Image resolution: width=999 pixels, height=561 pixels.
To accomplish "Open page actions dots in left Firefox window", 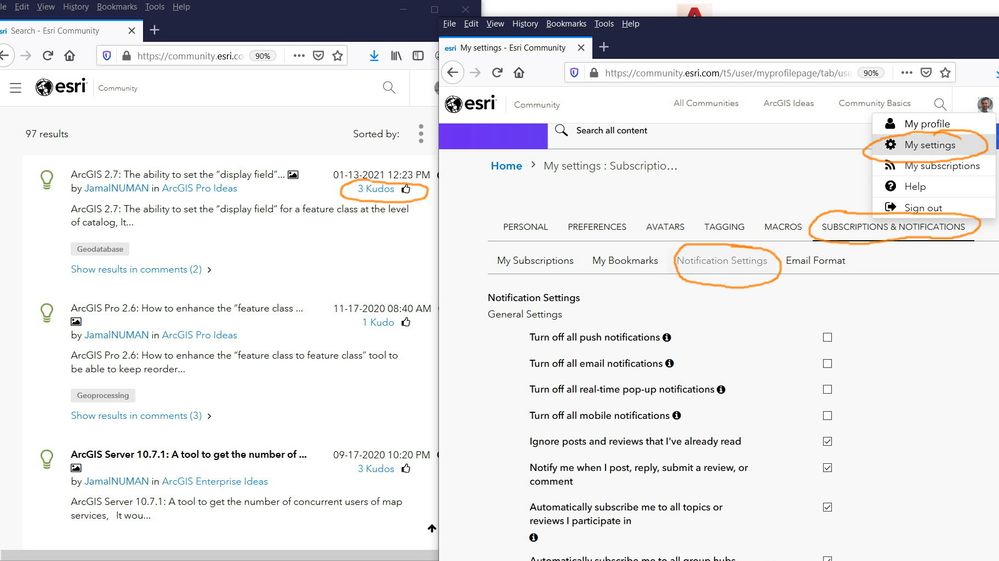I will (x=299, y=56).
